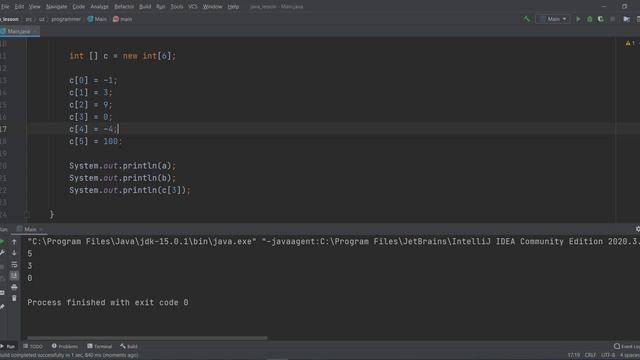
Task: Open the View menu
Action: [x=34, y=7]
